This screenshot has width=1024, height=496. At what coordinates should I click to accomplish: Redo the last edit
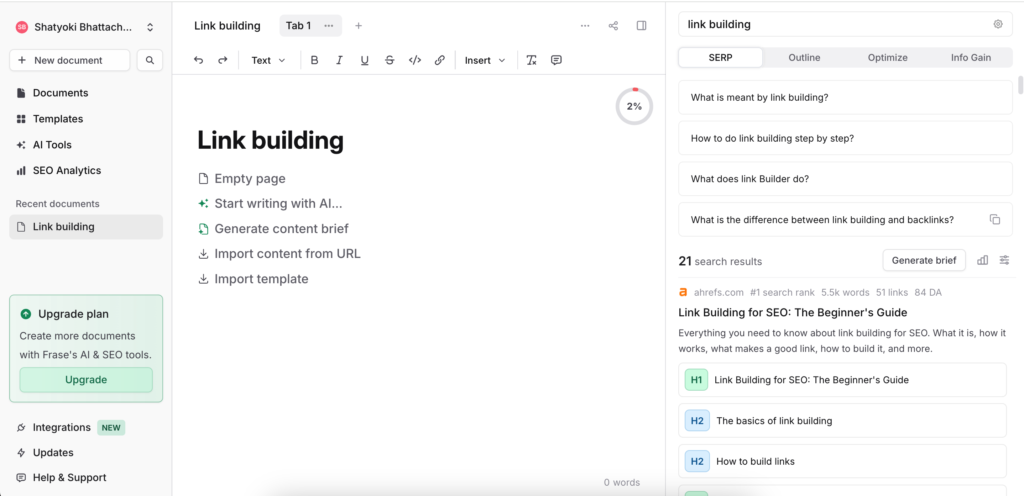click(223, 60)
